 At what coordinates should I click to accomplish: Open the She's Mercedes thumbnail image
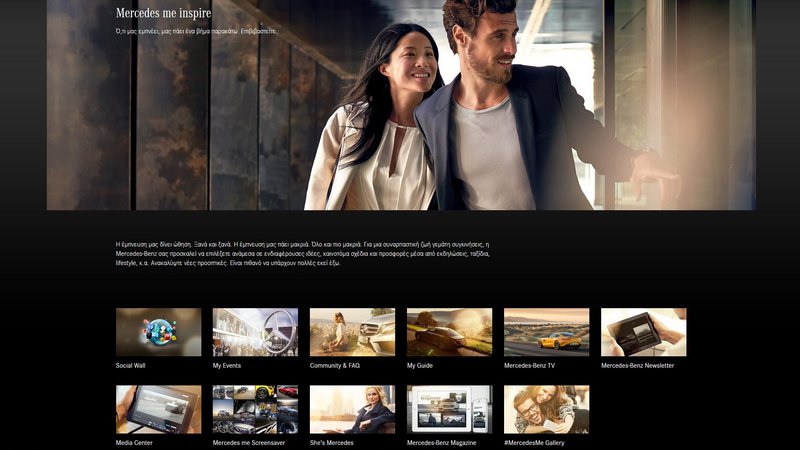[x=352, y=409]
